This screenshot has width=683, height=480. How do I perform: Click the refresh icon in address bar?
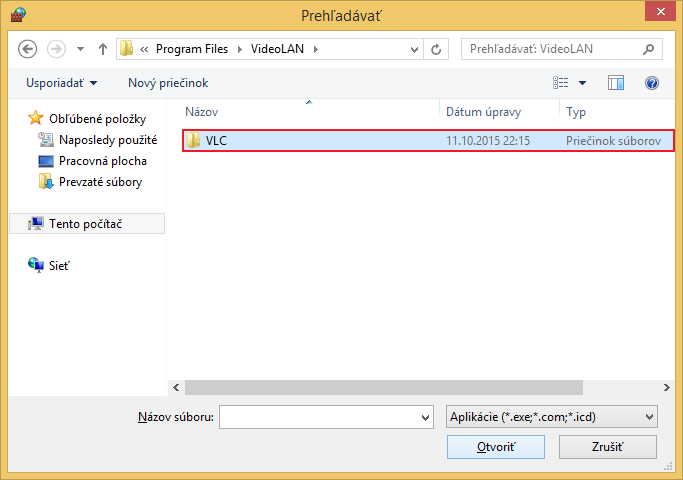pyautogui.click(x=436, y=49)
